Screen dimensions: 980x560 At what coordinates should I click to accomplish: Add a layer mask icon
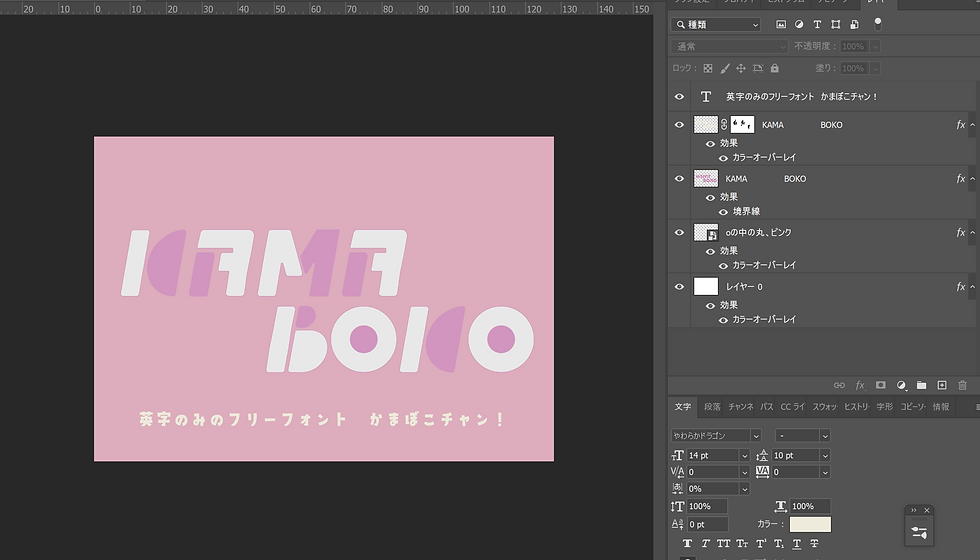coord(881,385)
